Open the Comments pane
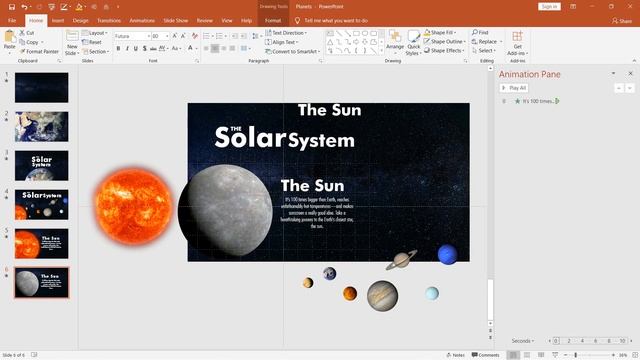The width and height of the screenshot is (640, 360). click(x=485, y=355)
